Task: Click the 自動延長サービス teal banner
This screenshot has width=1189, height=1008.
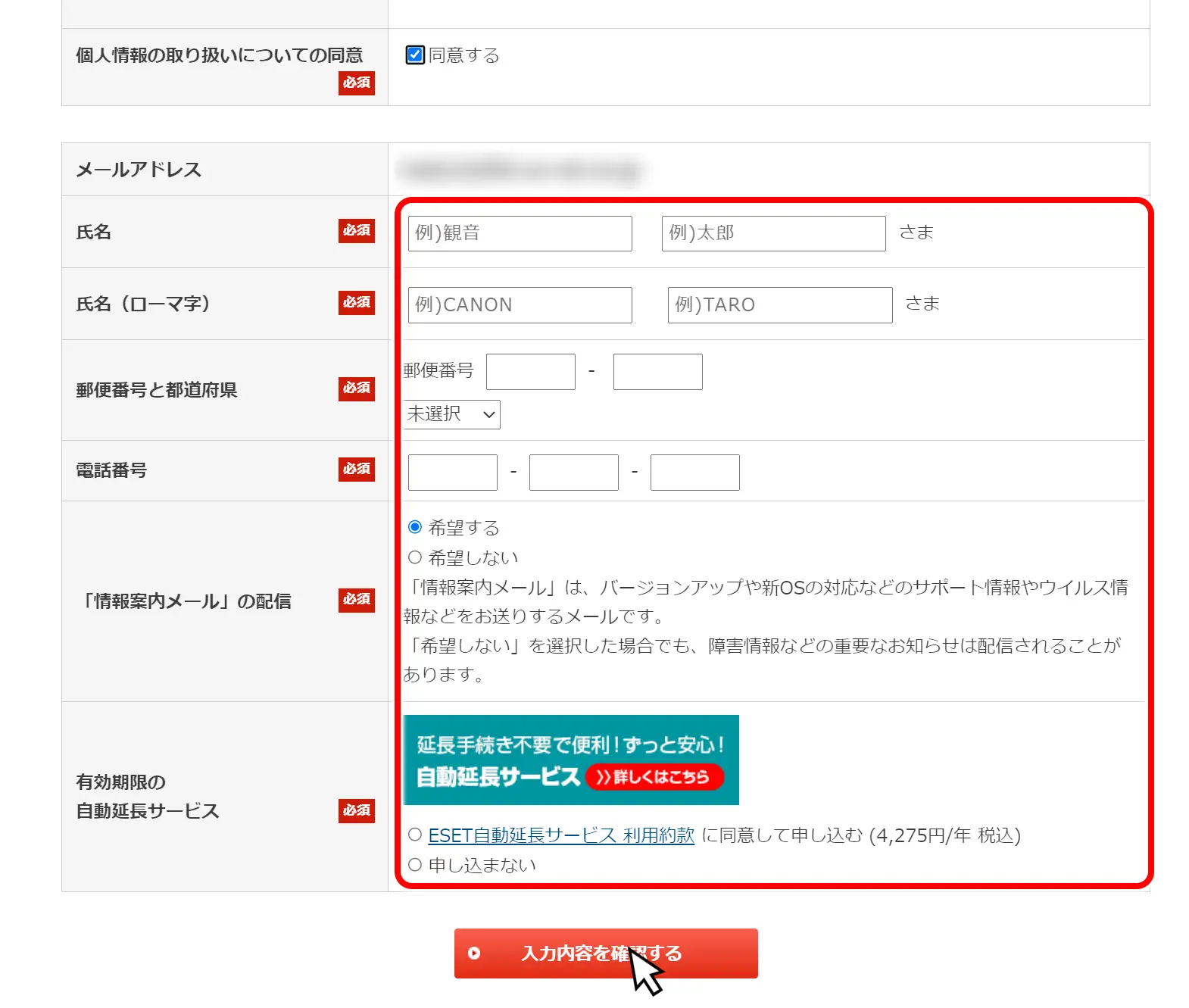Action: pos(571,760)
